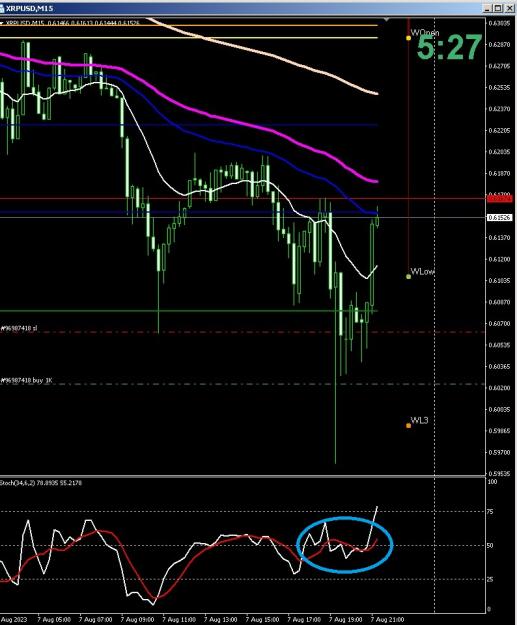
Task: Click the current price label 0.61526
Action: click(x=499, y=218)
